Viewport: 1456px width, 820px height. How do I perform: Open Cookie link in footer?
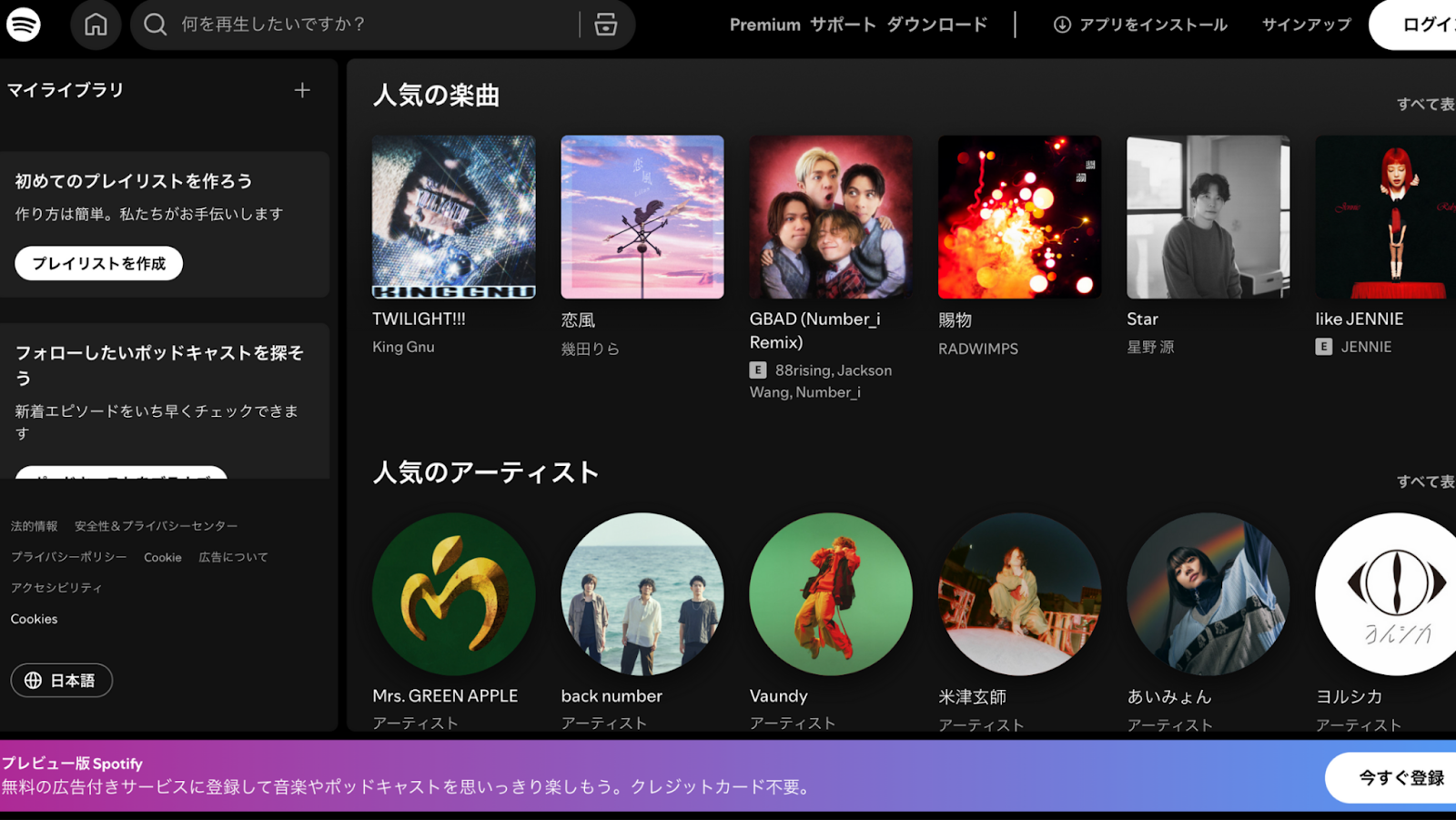coord(163,557)
